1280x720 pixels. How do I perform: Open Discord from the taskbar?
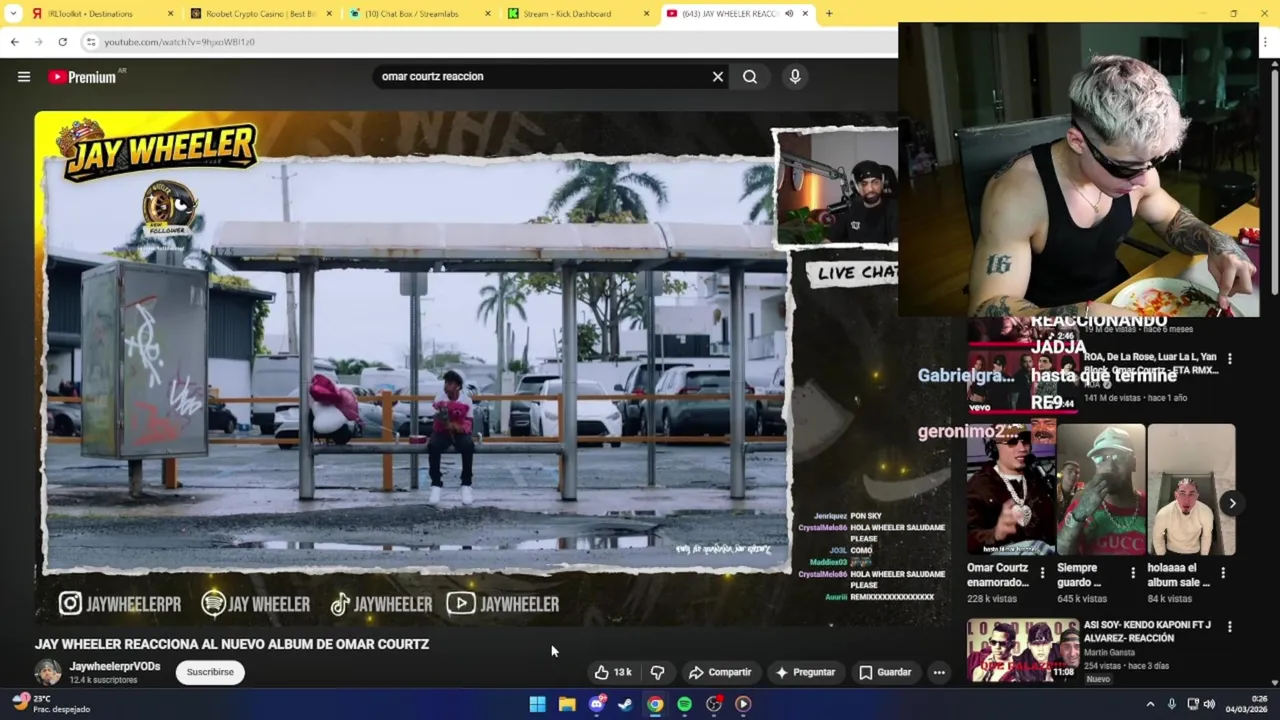tap(596, 704)
